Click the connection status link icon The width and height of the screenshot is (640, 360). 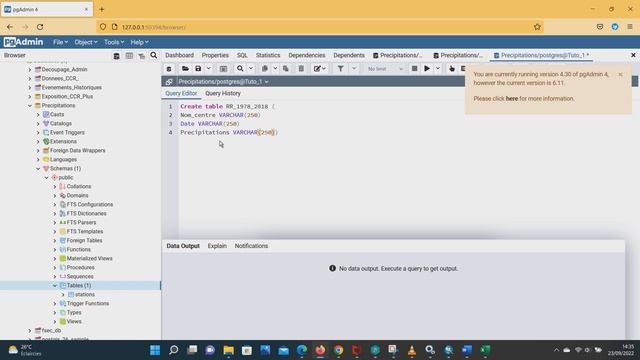(x=169, y=82)
